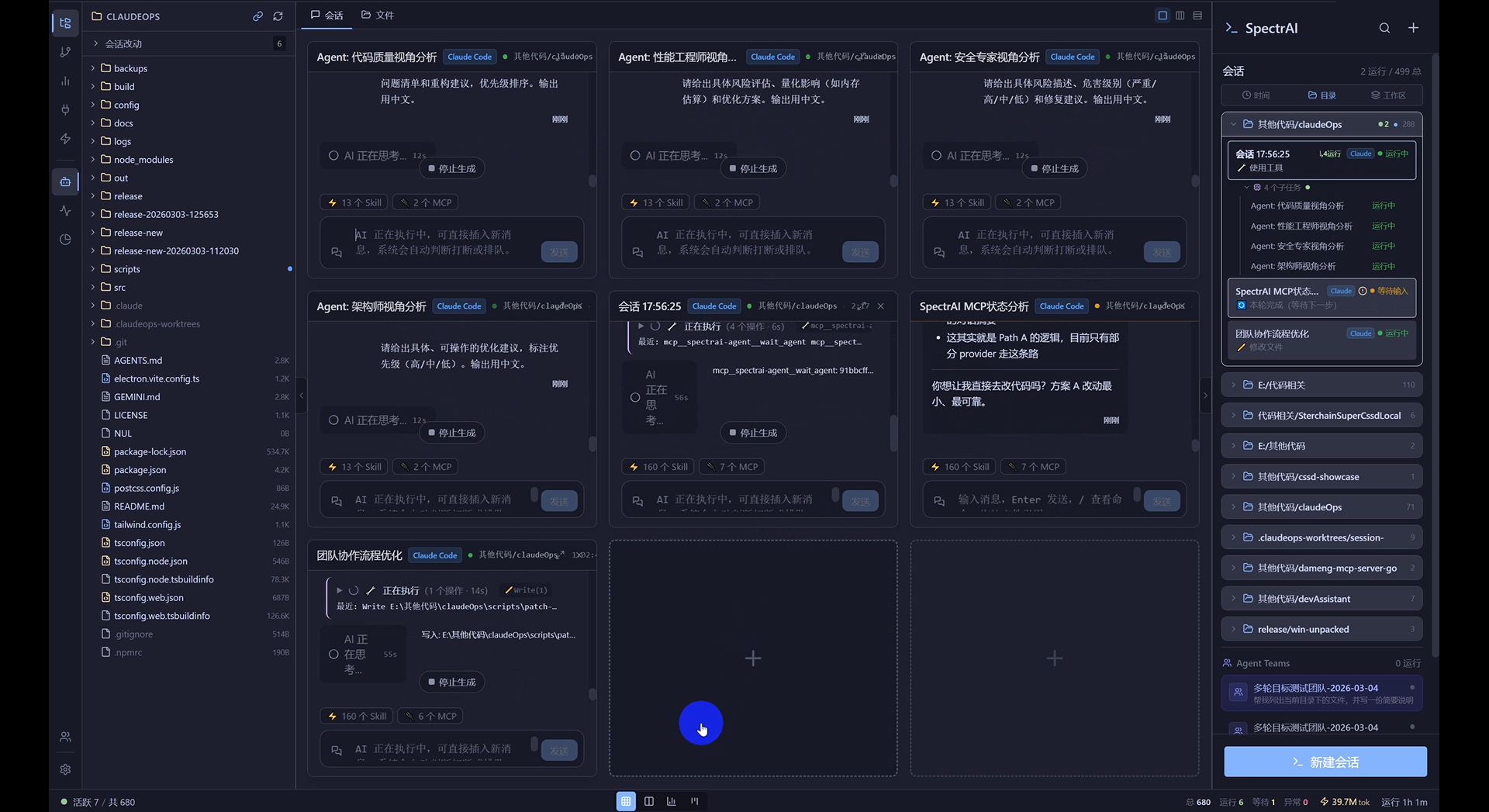The image size is (1489, 812).
Task: Expand the scripts folder
Action: (x=126, y=269)
